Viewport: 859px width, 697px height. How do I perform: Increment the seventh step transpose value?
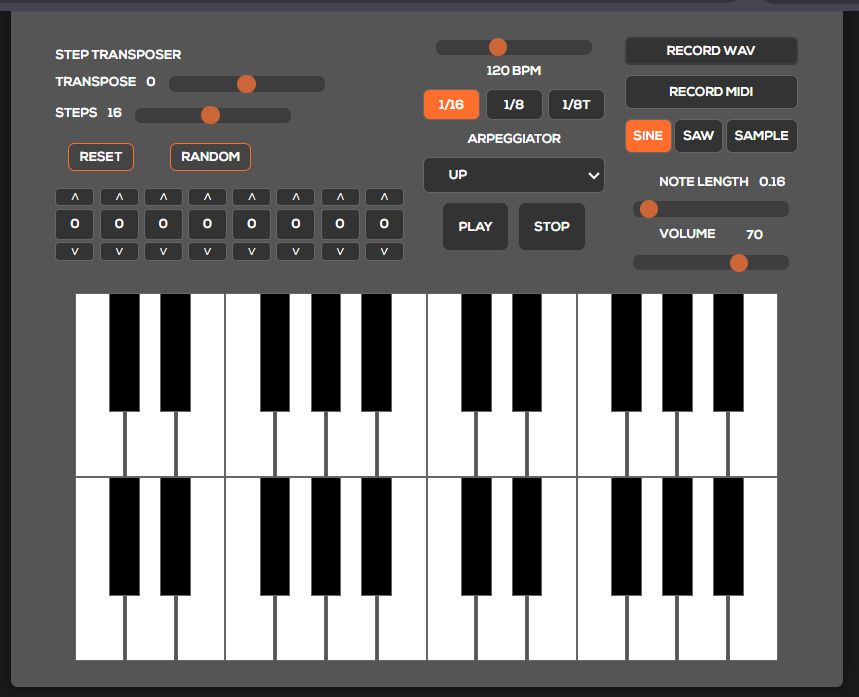click(340, 197)
